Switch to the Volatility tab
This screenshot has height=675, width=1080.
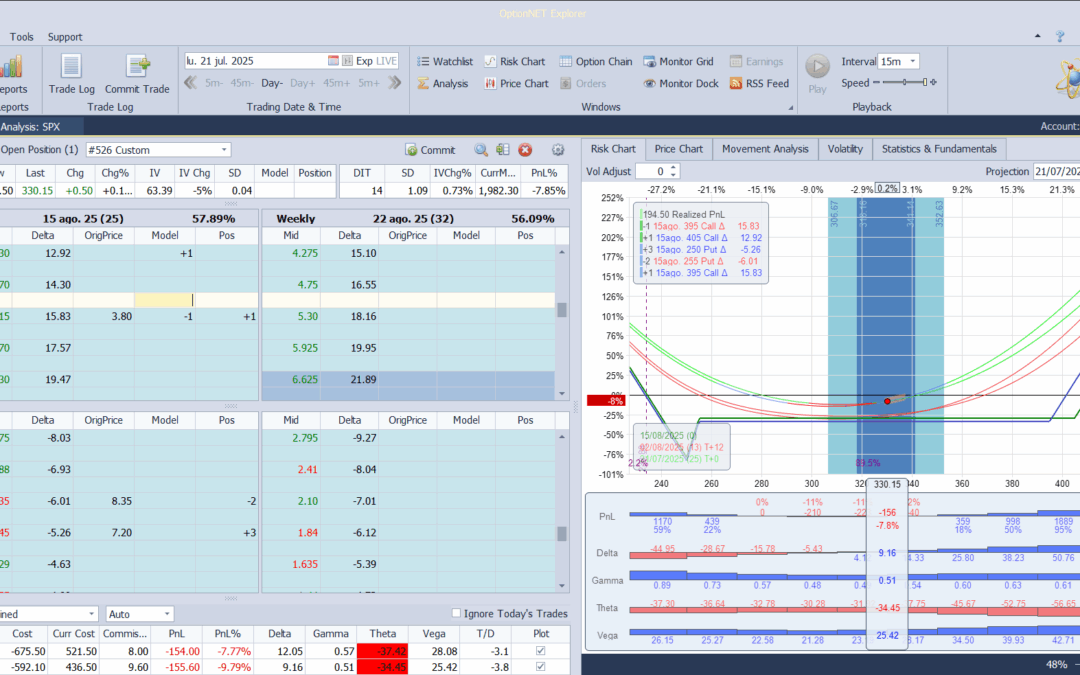click(x=845, y=149)
